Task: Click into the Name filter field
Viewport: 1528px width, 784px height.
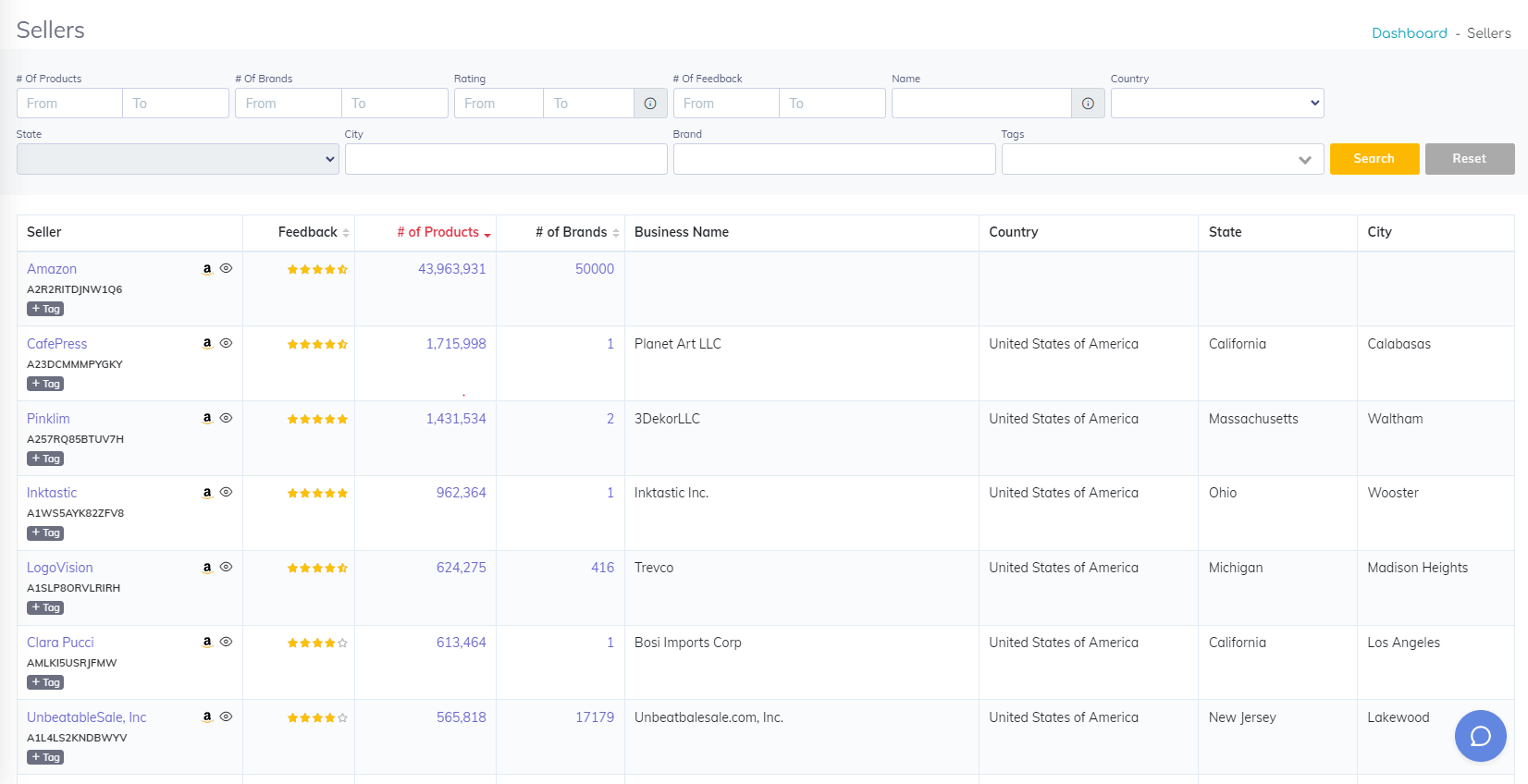Action: click(x=981, y=104)
